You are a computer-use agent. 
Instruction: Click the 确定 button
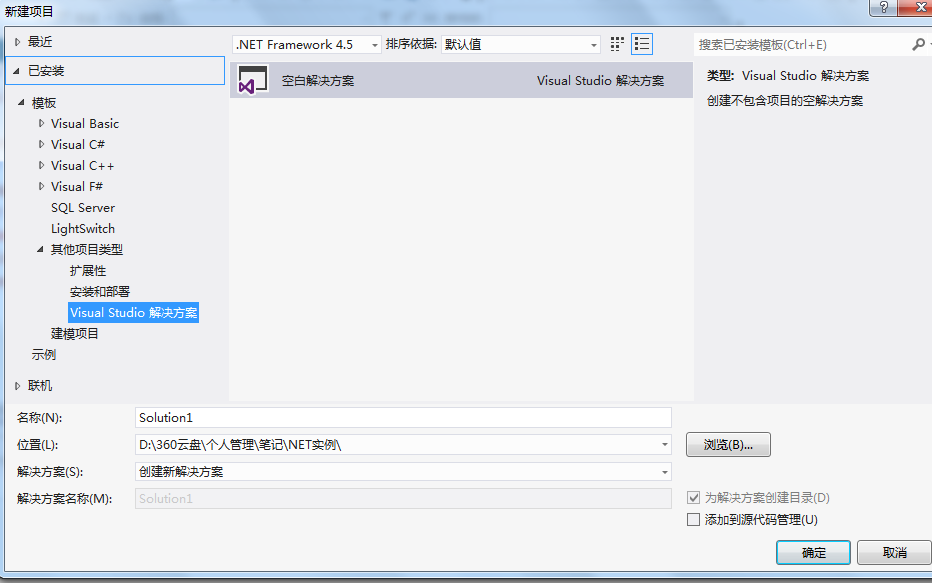click(x=813, y=553)
